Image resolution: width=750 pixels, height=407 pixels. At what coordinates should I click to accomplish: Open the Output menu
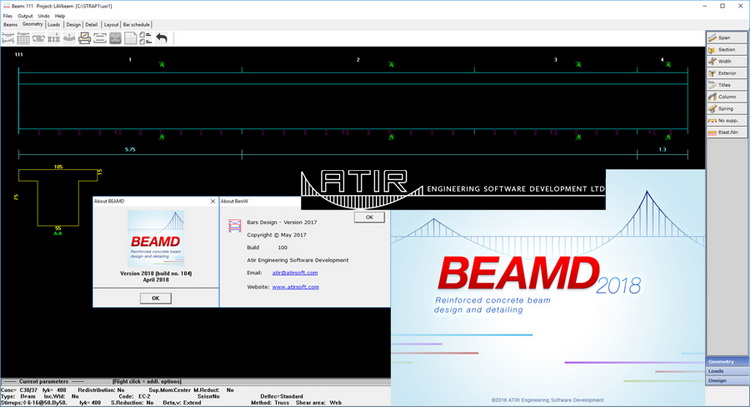click(25, 16)
